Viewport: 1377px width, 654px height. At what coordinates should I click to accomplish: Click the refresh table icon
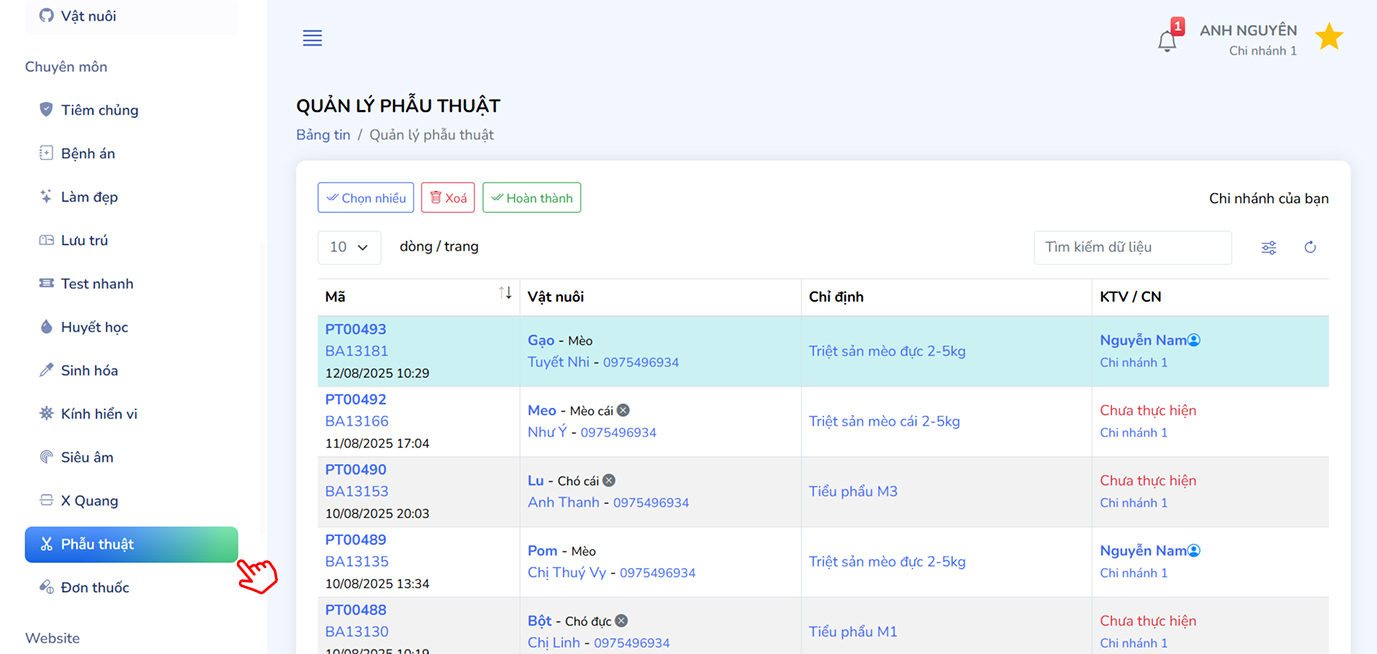[1310, 247]
